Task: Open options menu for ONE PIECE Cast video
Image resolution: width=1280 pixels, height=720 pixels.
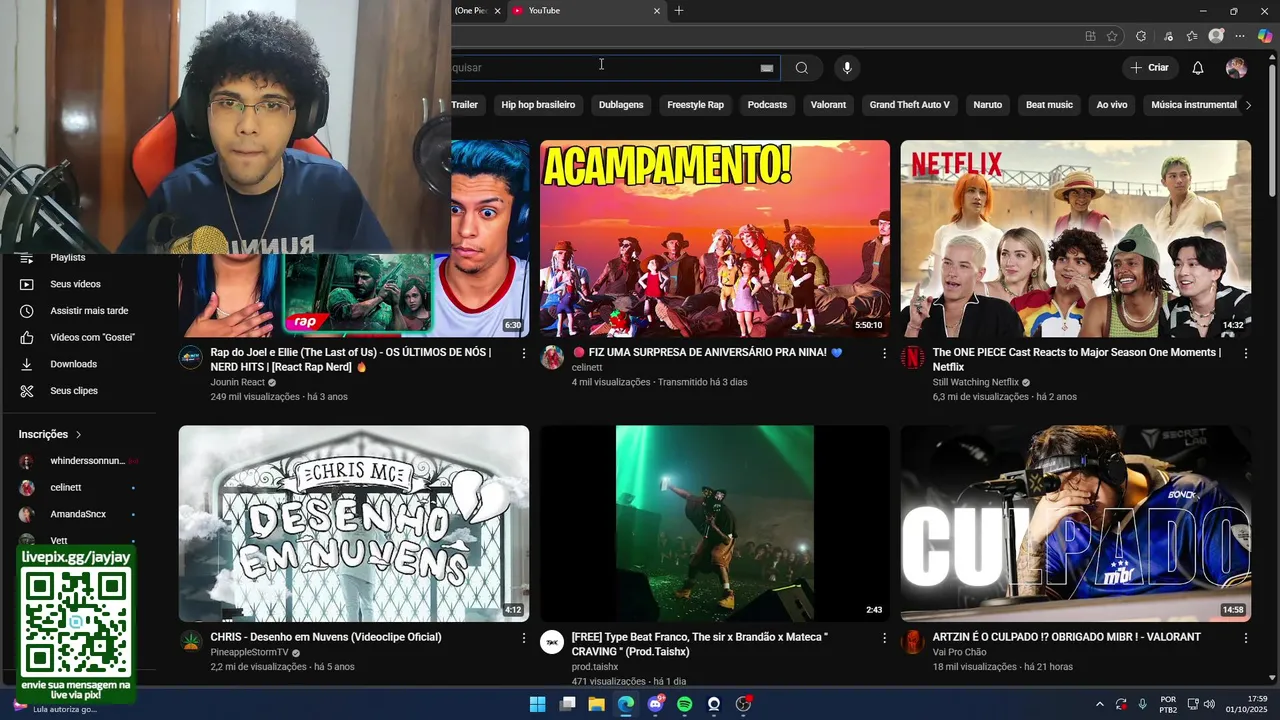Action: click(x=1245, y=353)
